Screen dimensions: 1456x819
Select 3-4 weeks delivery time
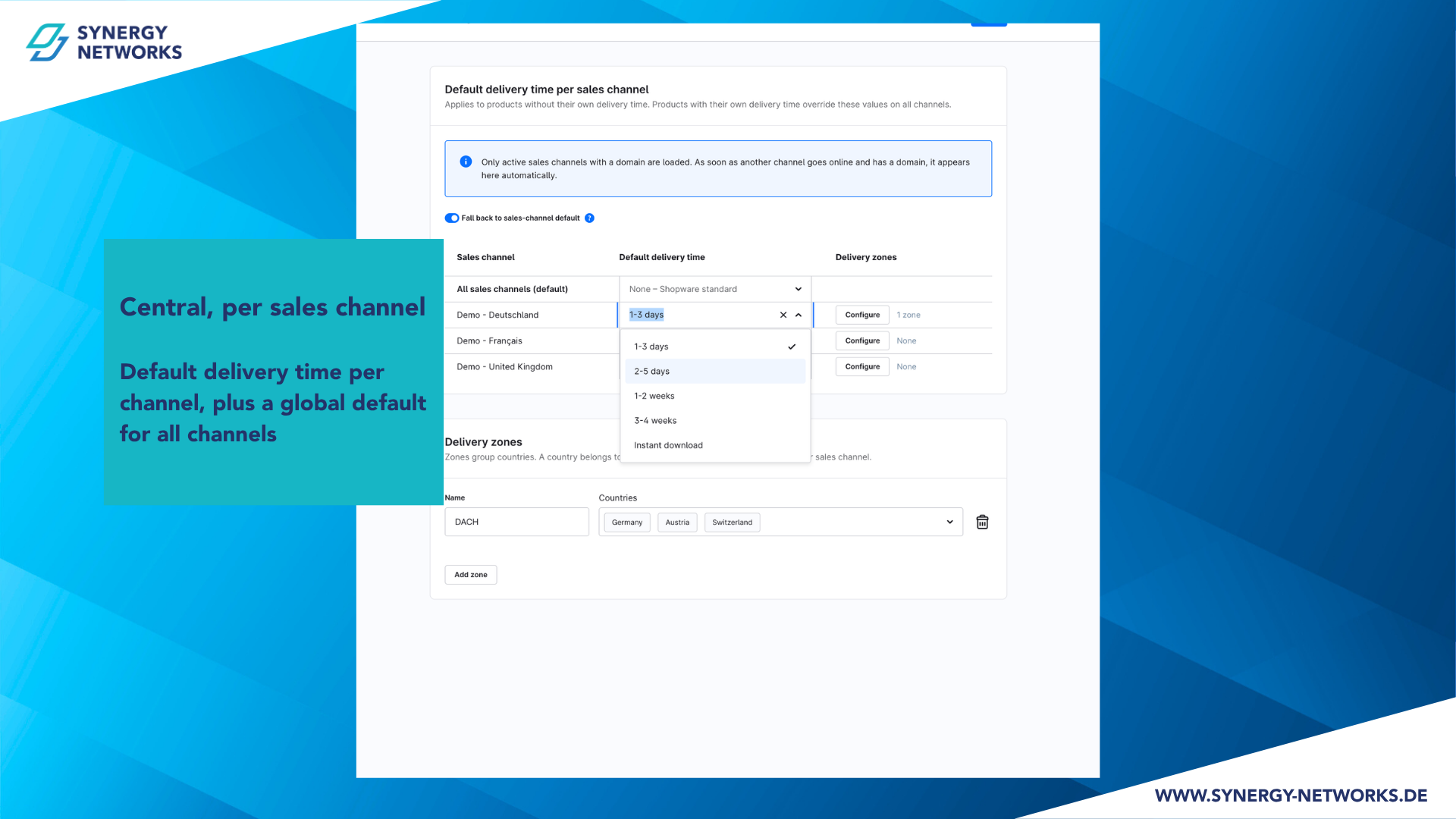pyautogui.click(x=715, y=421)
